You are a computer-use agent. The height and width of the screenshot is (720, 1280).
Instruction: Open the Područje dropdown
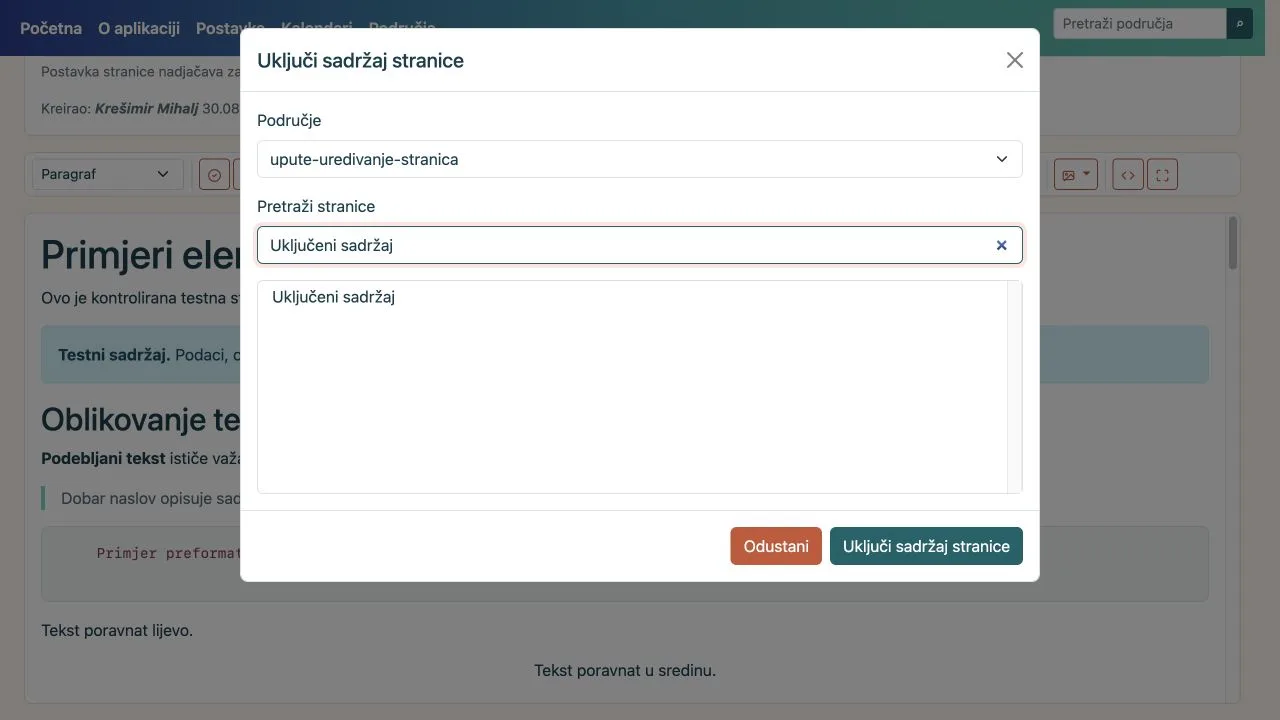640,159
